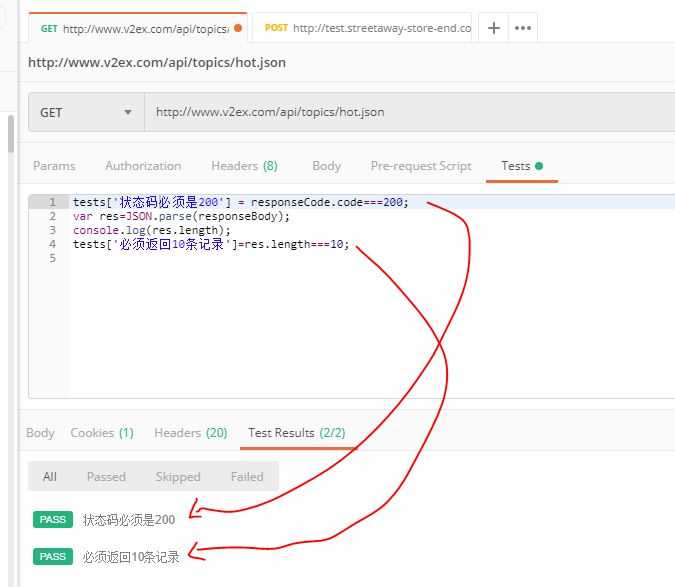Open the Pre-request Script tab
Viewport: 675px width, 587px height.
[x=421, y=166]
